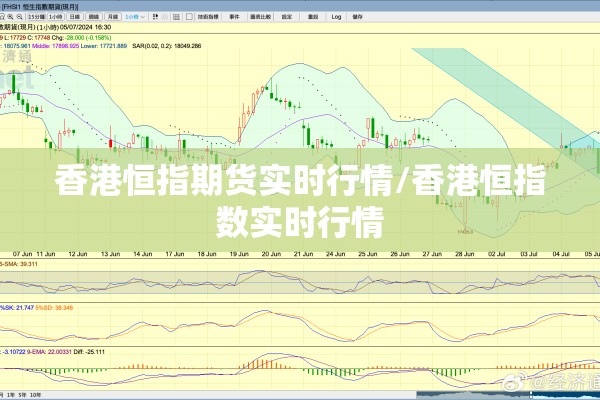
Task: Click the %SK: 21.747 stochastic label
Action: (x=17, y=307)
